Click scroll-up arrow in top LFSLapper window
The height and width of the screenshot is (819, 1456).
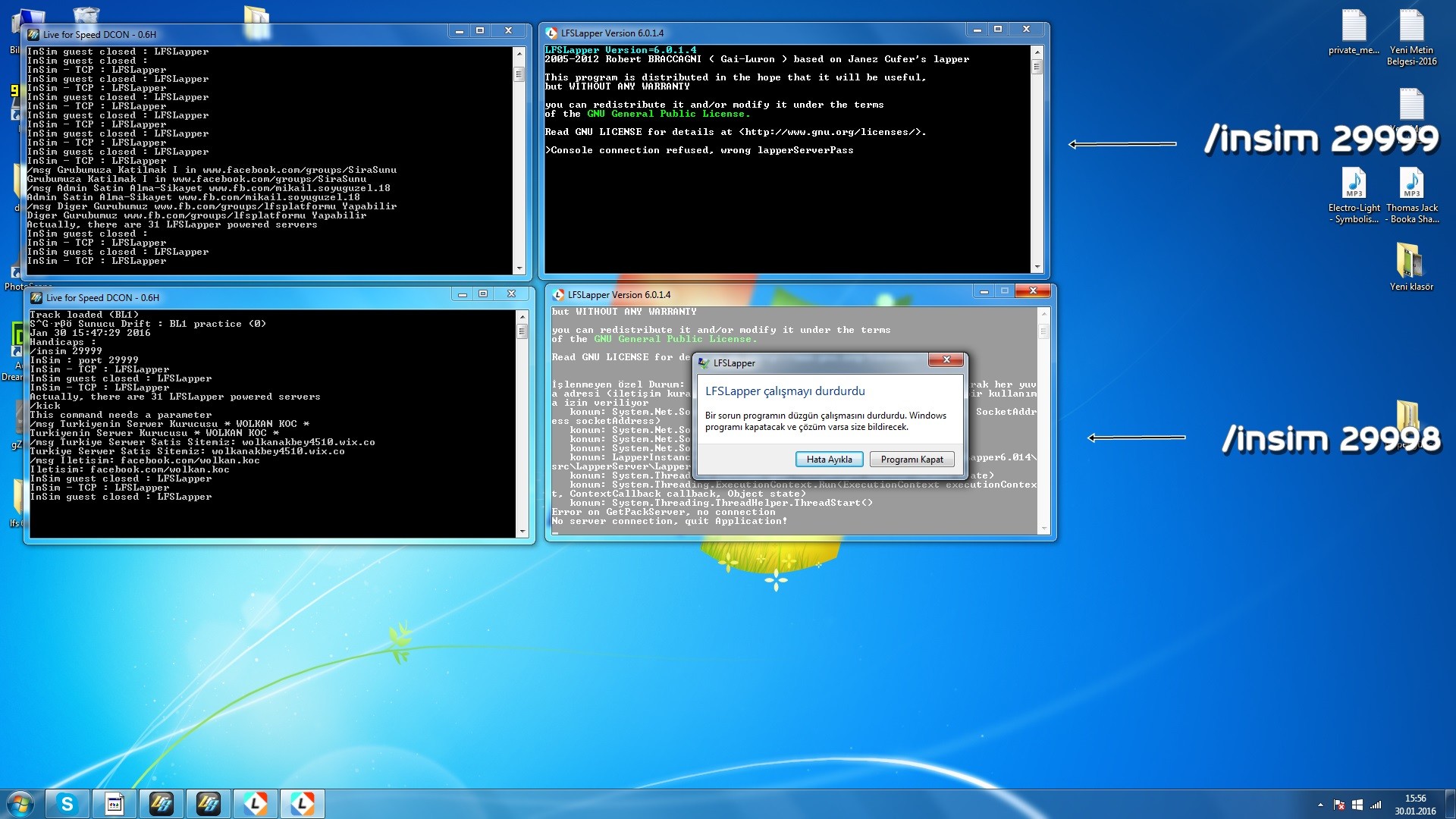[1037, 51]
